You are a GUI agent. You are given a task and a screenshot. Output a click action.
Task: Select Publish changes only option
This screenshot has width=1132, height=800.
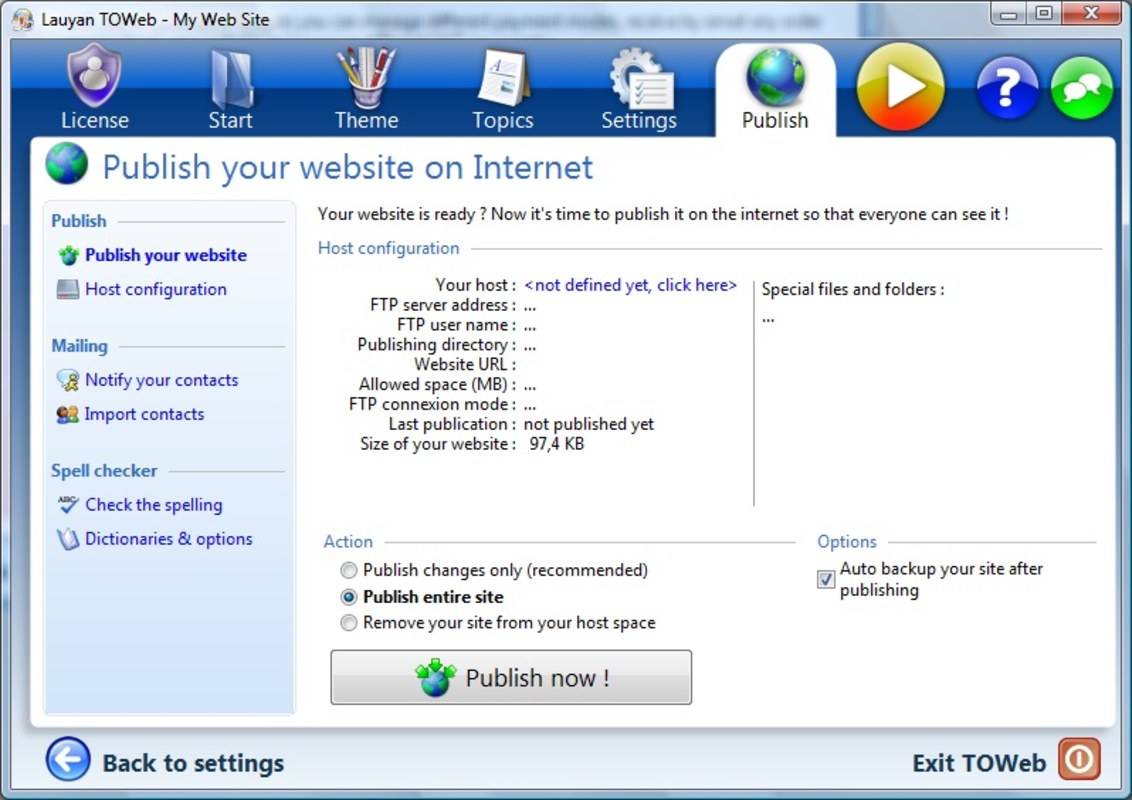pos(349,570)
